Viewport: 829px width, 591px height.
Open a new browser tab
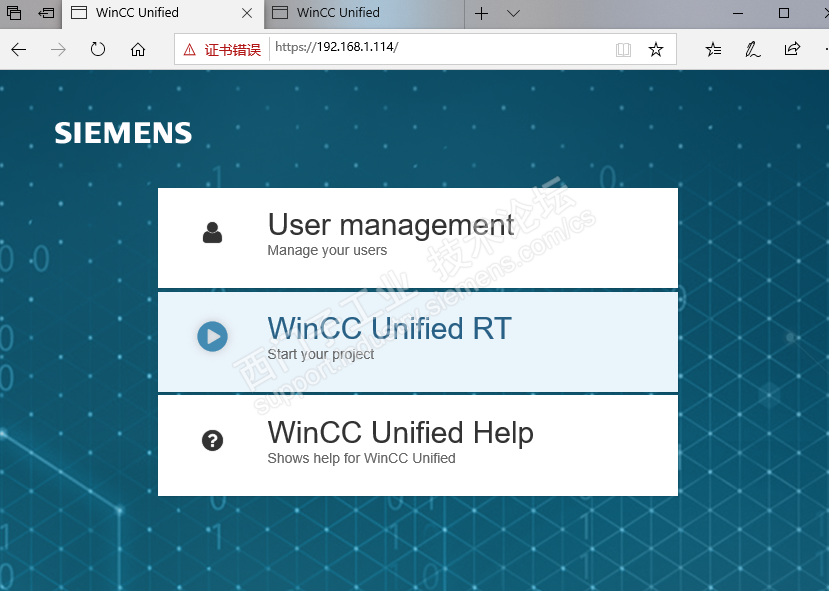coord(481,13)
